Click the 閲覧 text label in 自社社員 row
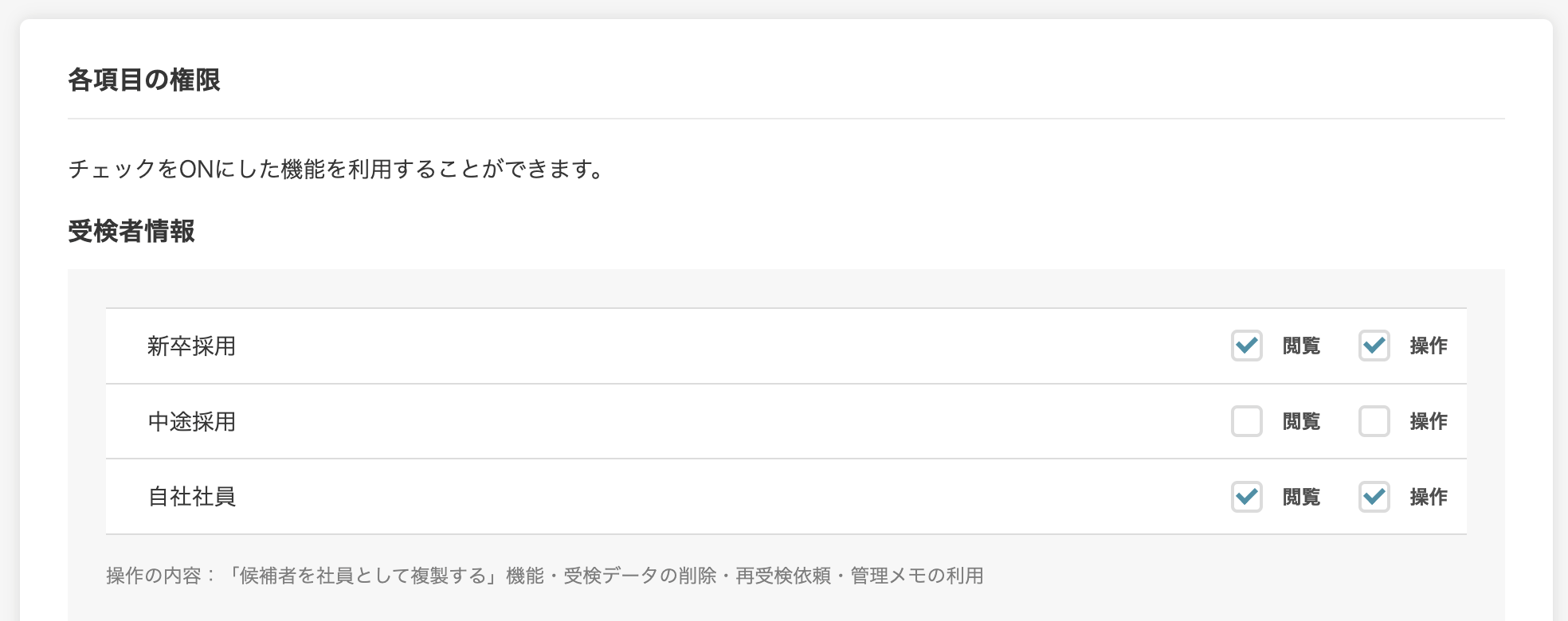The height and width of the screenshot is (621, 1568). click(1301, 497)
